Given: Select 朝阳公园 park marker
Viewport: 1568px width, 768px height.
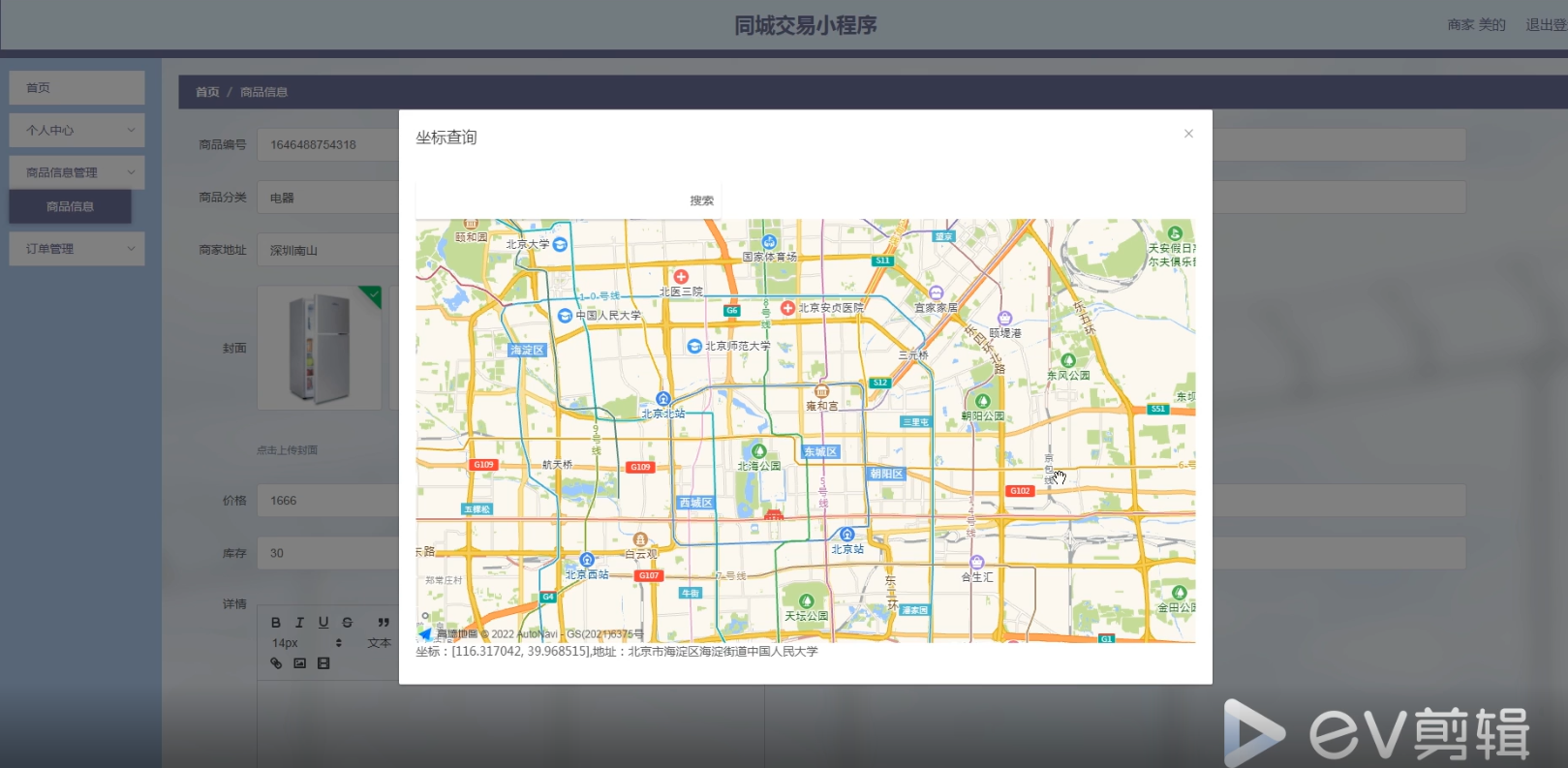Looking at the screenshot, I should (982, 401).
